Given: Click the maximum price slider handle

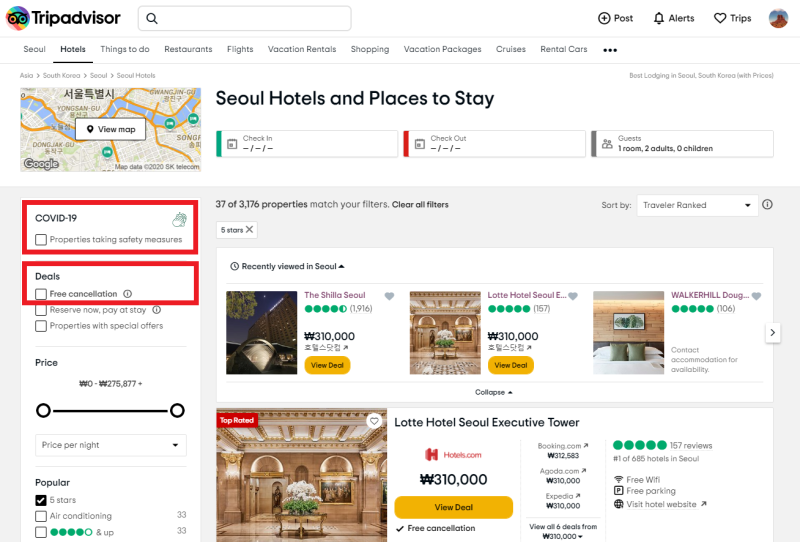Looking at the screenshot, I should [x=177, y=410].
